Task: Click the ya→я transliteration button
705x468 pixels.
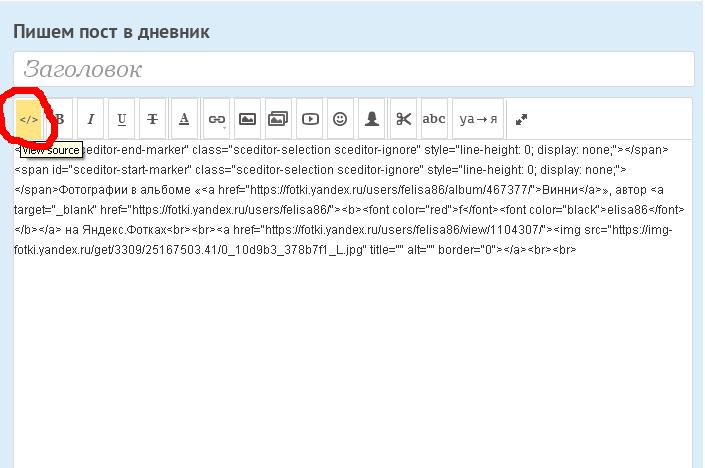Action: coord(478,119)
